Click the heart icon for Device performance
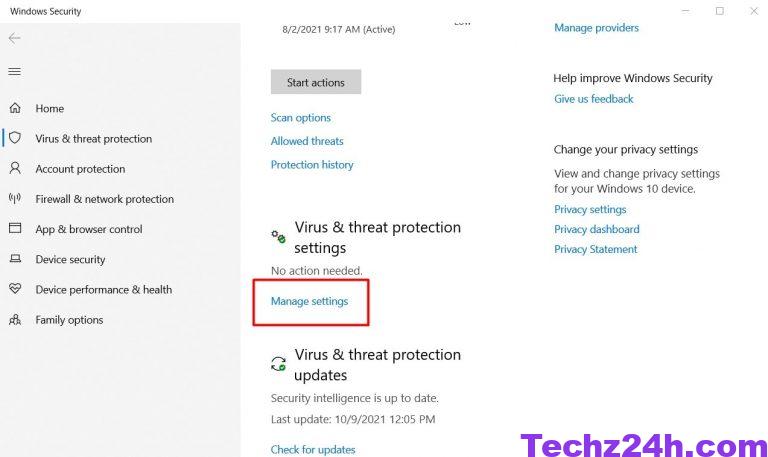768x457 pixels. pyautogui.click(x=15, y=289)
